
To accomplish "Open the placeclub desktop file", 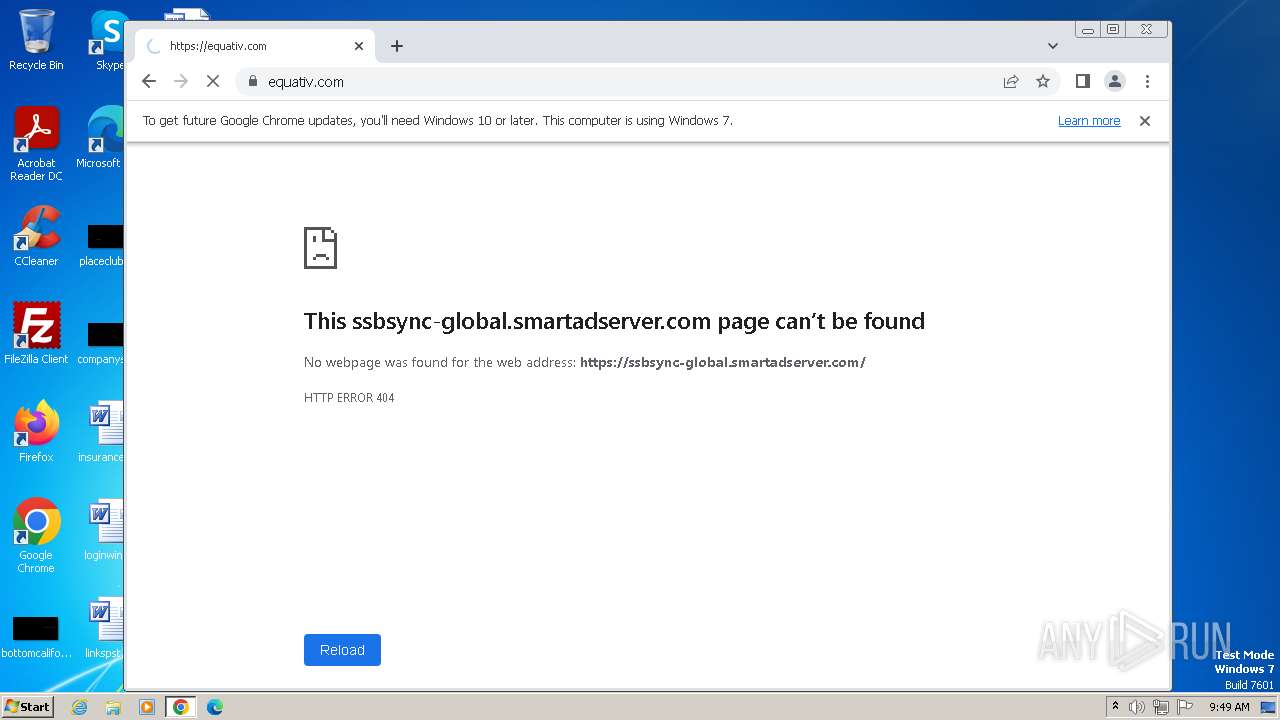I will [101, 246].
